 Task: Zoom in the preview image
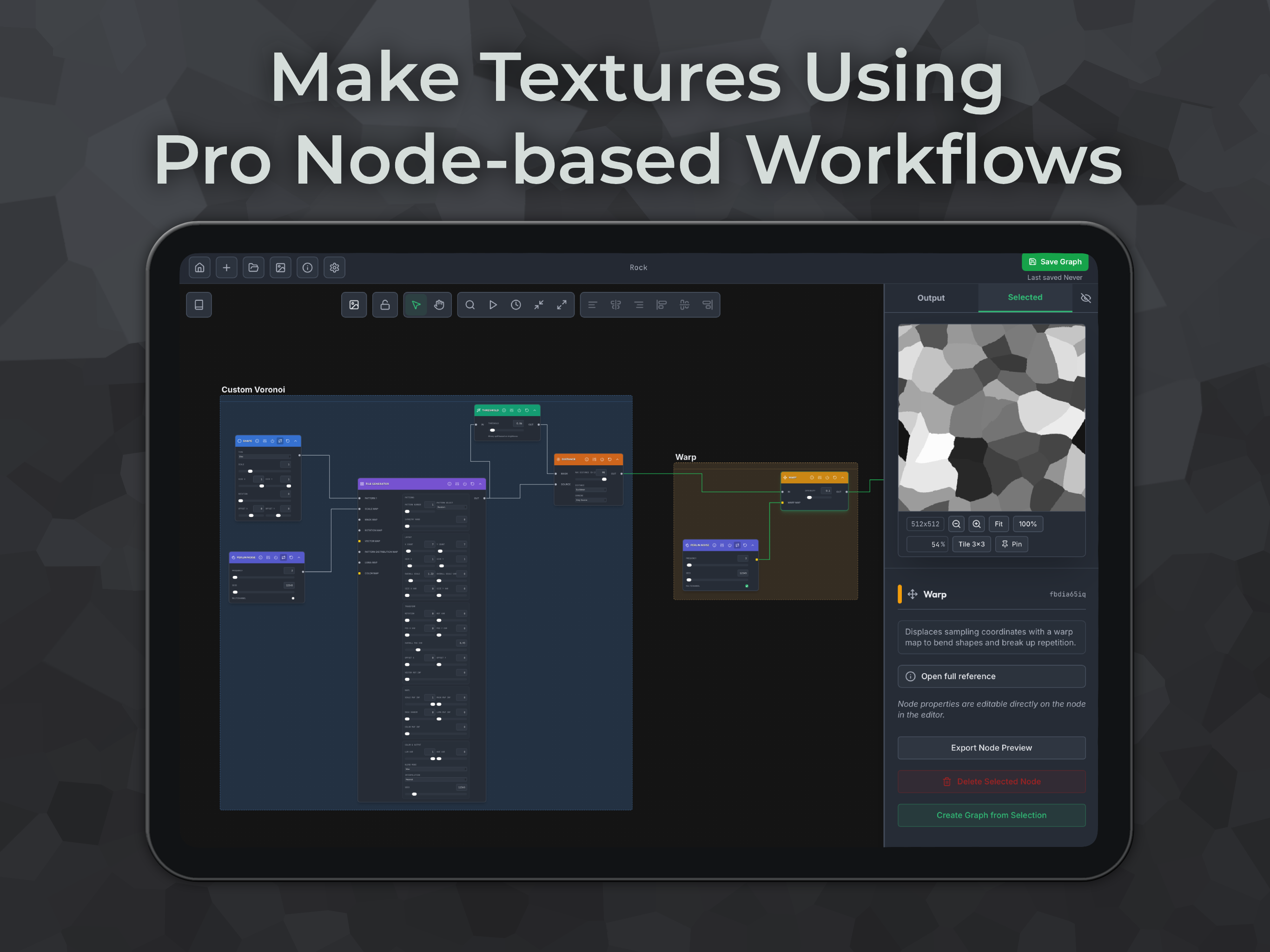976,524
